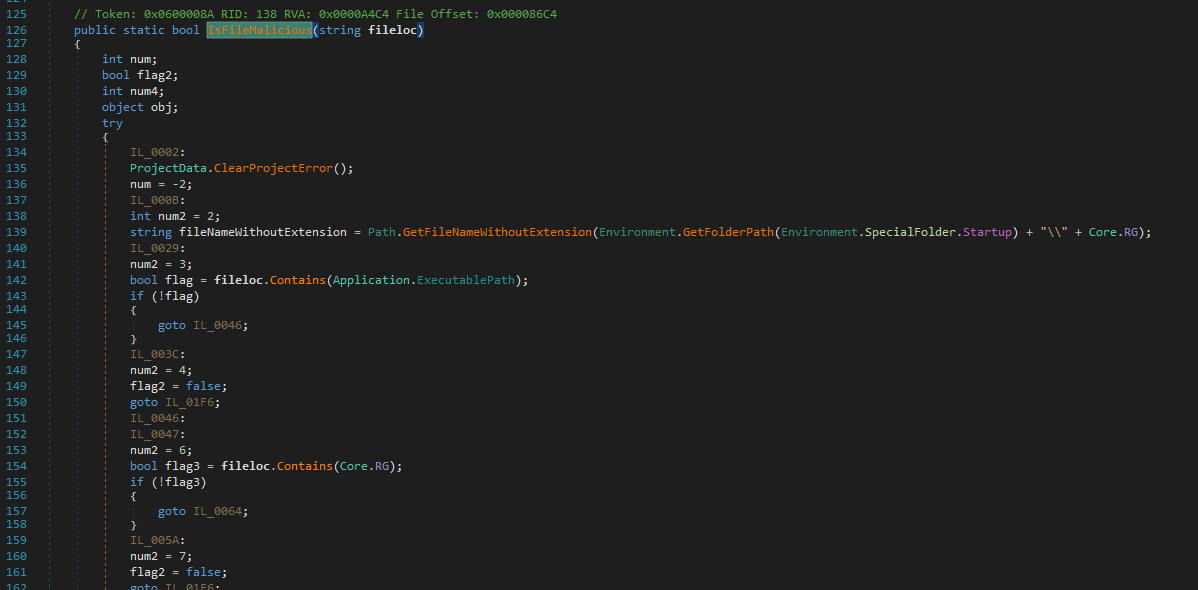Click line number 139 in the gutter

(16, 232)
